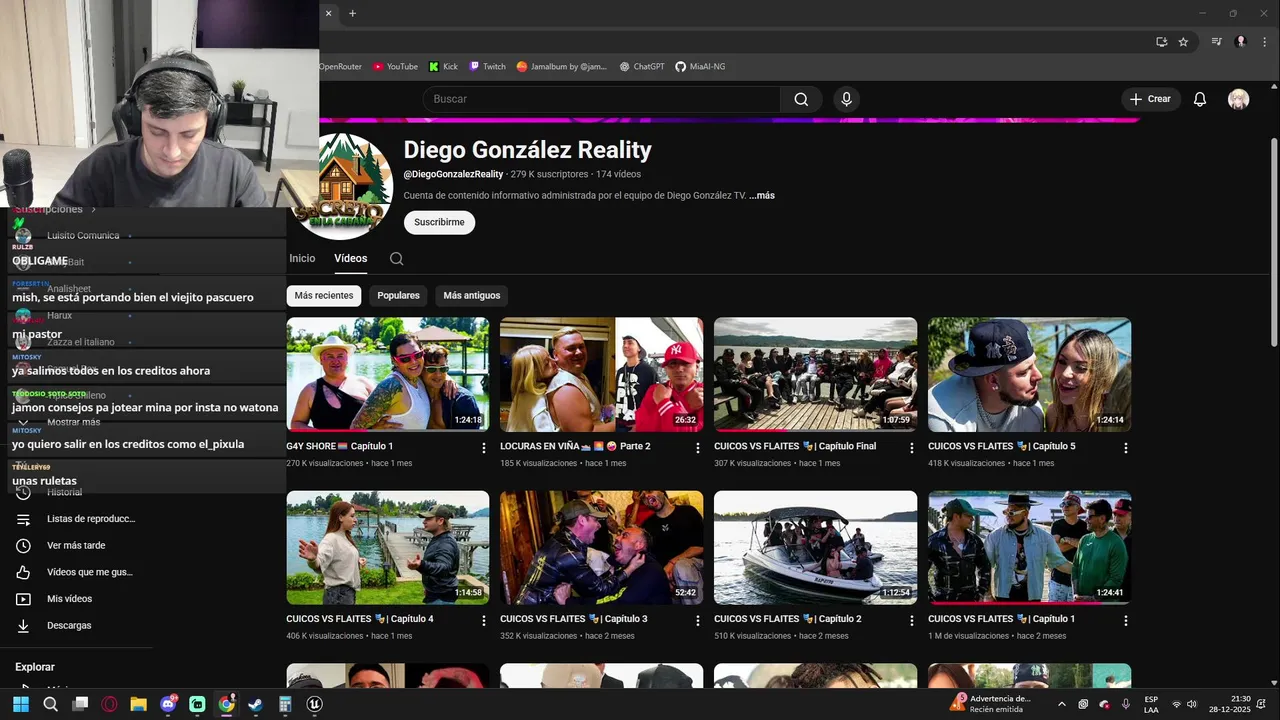Play G4Y SHORE Capítulo 1 thumbnail

(x=388, y=374)
